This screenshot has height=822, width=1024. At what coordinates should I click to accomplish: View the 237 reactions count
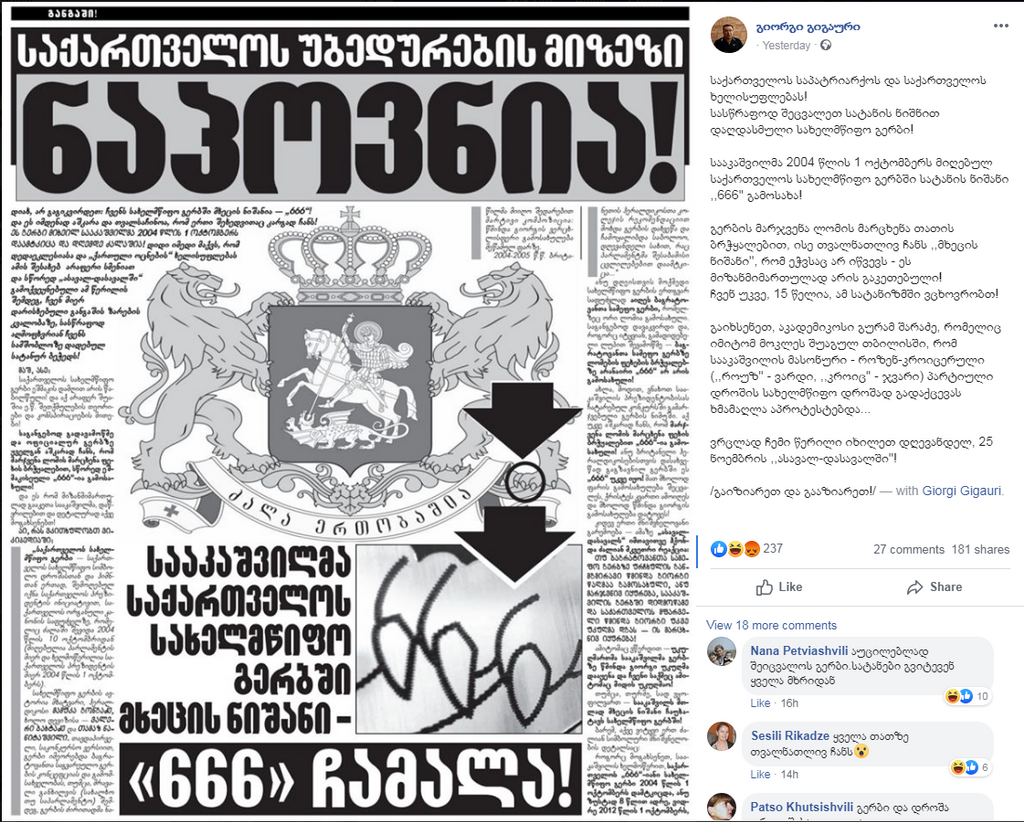[773, 549]
